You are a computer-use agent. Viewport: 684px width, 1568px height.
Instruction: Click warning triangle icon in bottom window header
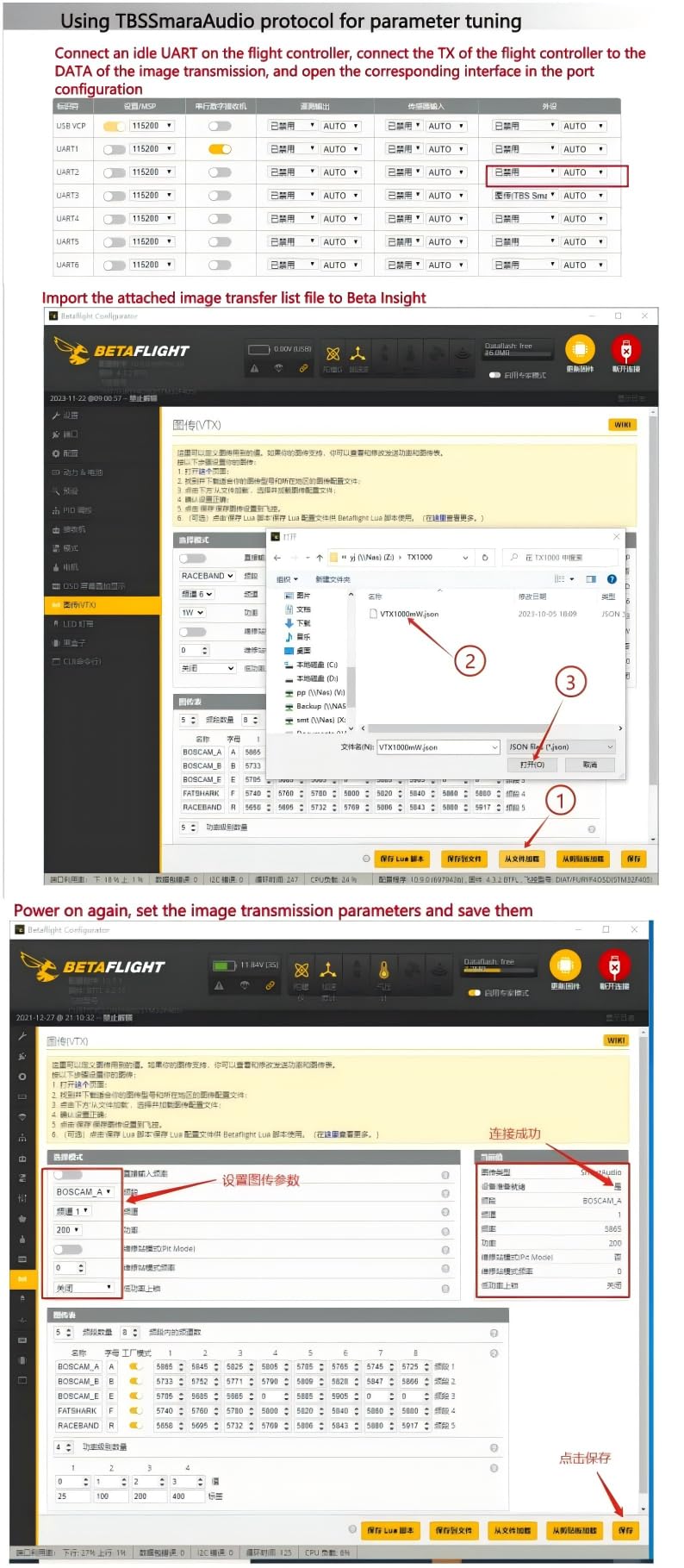pyautogui.click(x=220, y=985)
